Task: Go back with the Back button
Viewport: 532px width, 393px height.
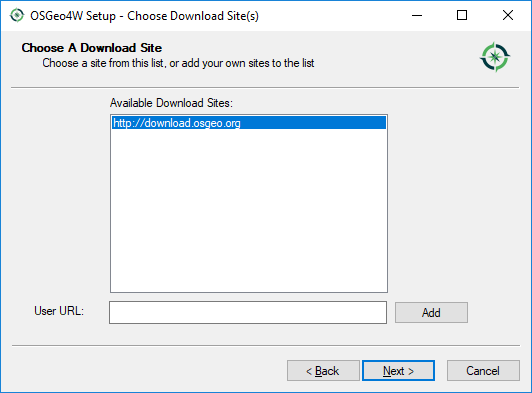Action: pos(323,371)
